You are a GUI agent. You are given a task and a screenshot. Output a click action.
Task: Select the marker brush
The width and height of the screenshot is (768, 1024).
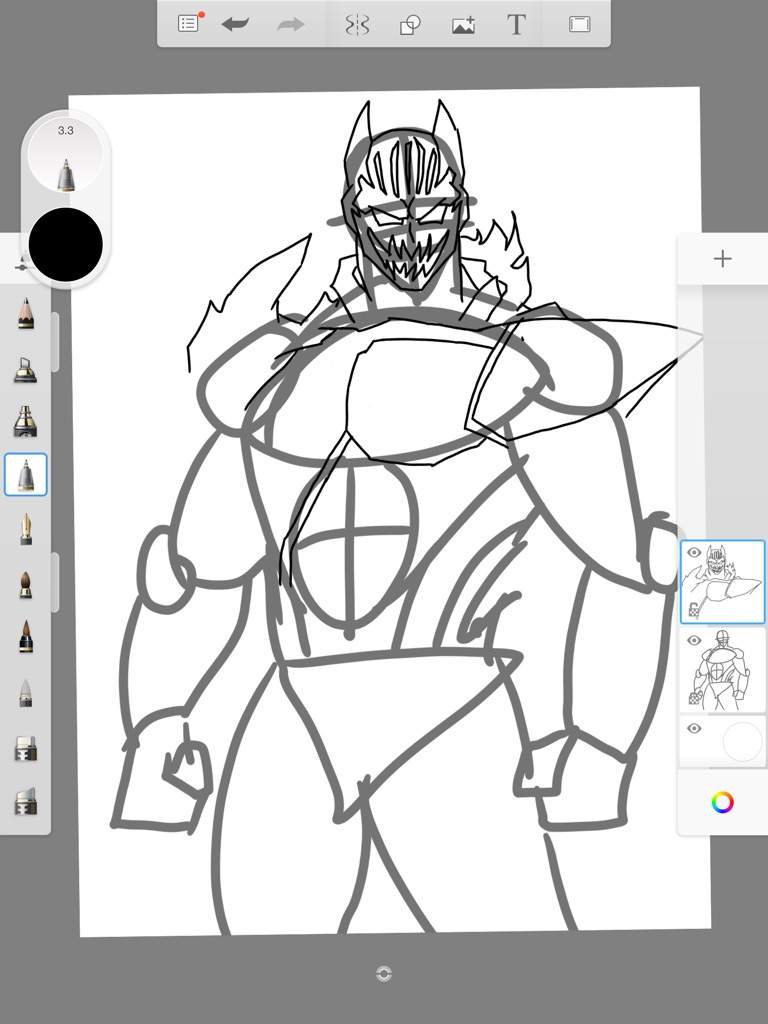pyautogui.click(x=25, y=421)
